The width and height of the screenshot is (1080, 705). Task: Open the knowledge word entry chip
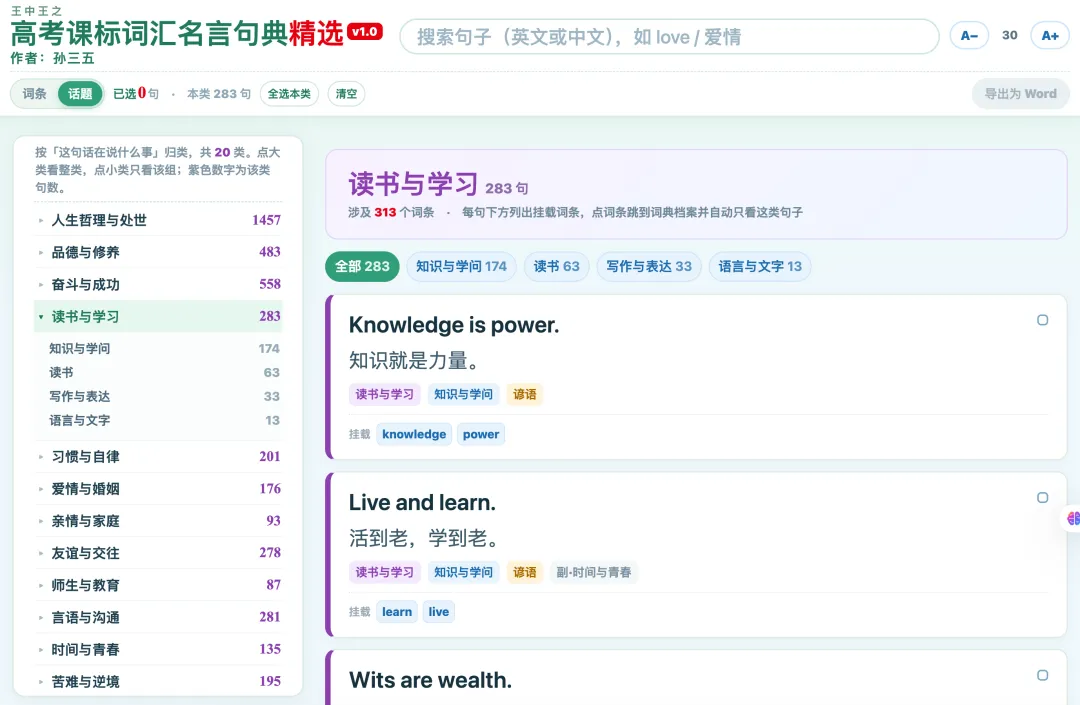click(414, 434)
